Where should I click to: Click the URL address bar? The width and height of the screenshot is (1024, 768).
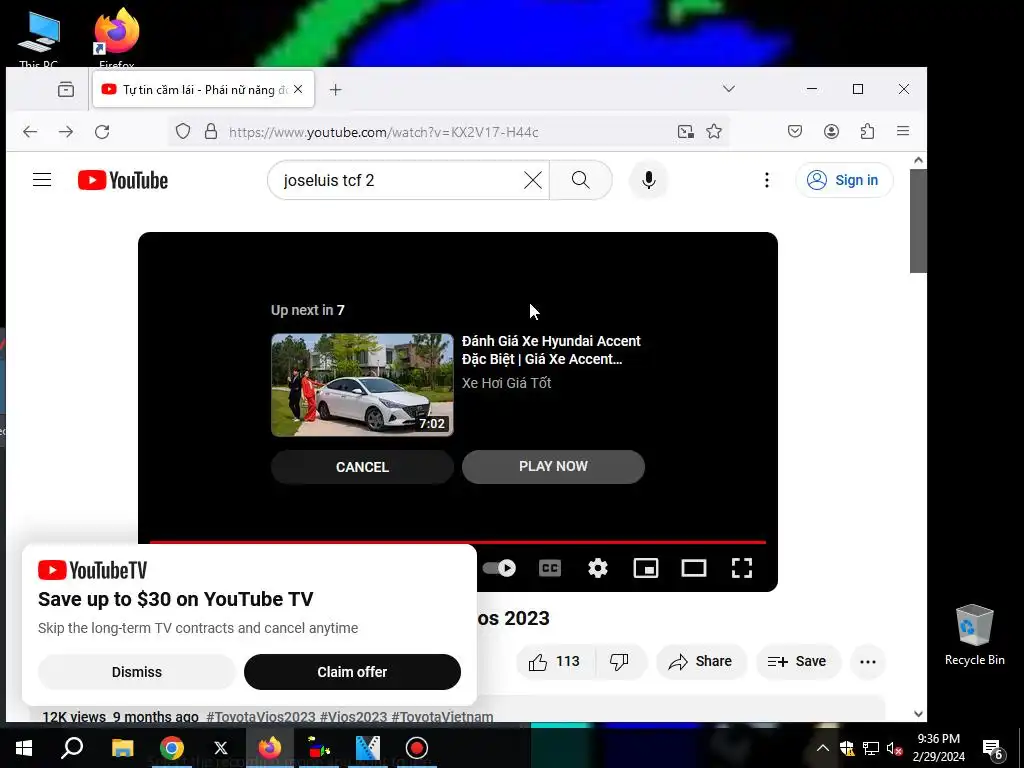click(x=449, y=132)
